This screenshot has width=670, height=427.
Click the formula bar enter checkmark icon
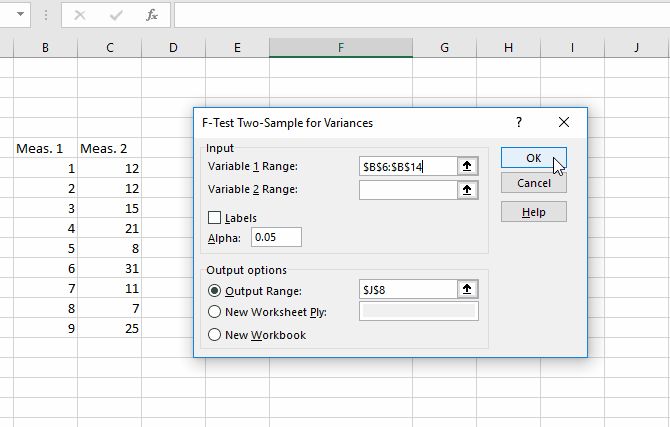click(116, 15)
